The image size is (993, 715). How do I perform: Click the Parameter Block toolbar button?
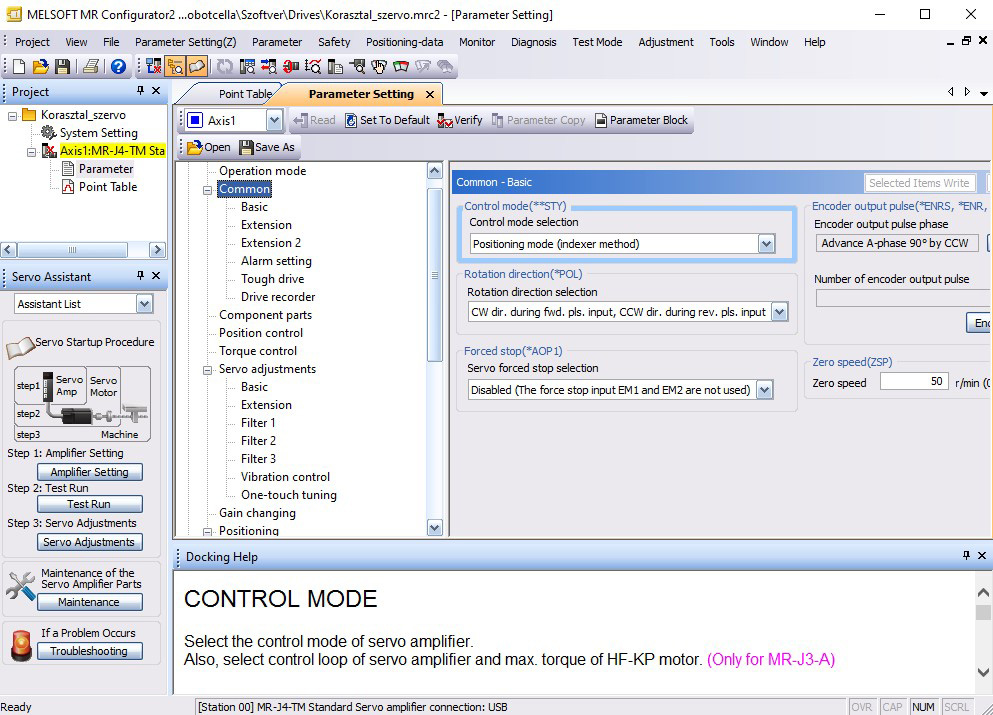point(641,120)
